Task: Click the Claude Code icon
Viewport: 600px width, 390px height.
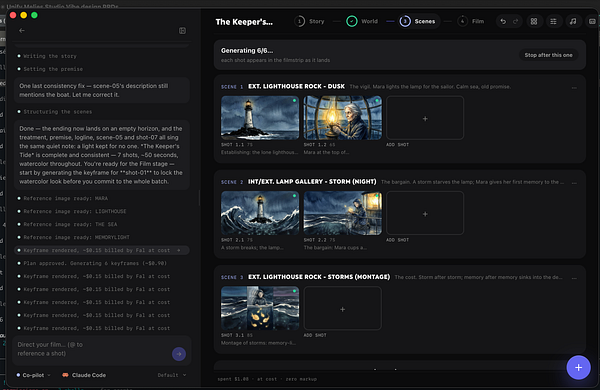Action: point(65,375)
